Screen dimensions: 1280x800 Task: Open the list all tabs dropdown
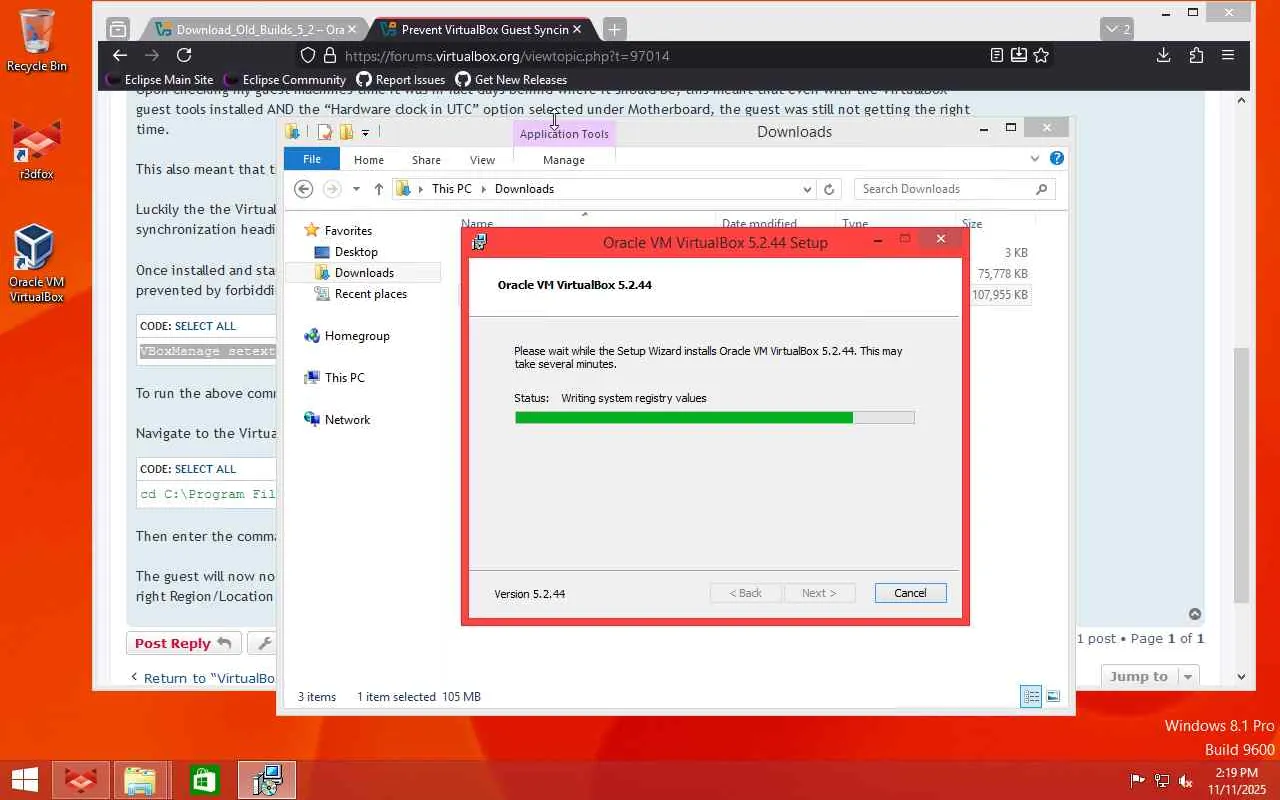[x=1116, y=29]
